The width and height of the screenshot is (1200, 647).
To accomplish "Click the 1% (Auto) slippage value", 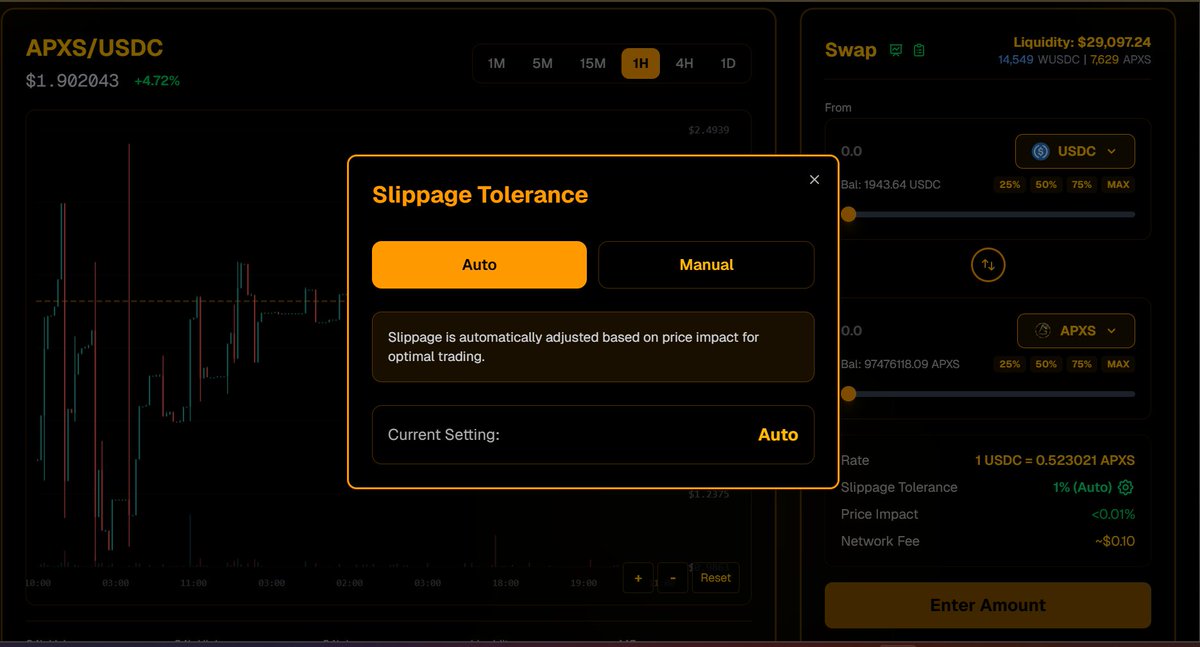I will tap(1083, 487).
